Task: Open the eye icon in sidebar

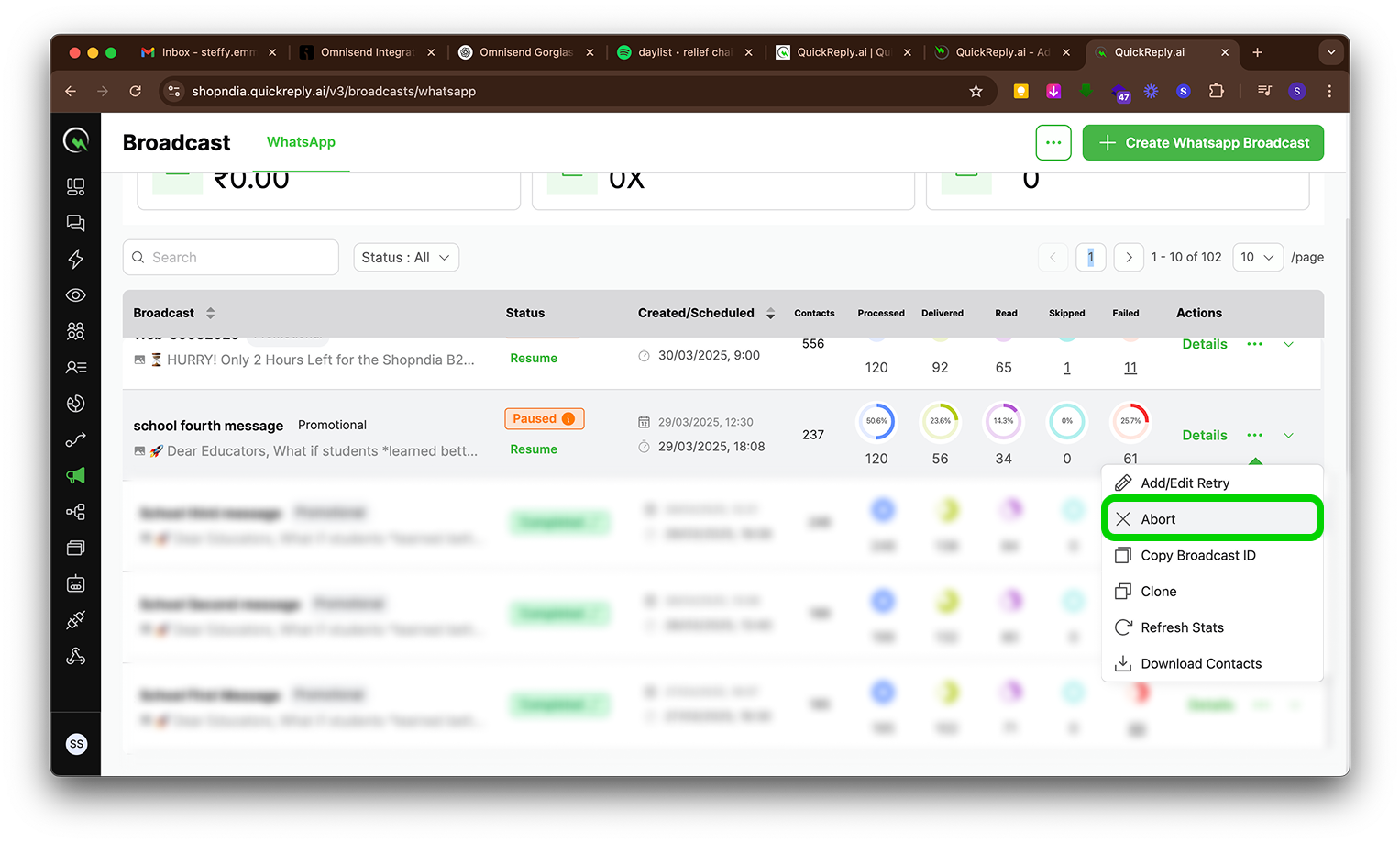Action: pyautogui.click(x=76, y=295)
